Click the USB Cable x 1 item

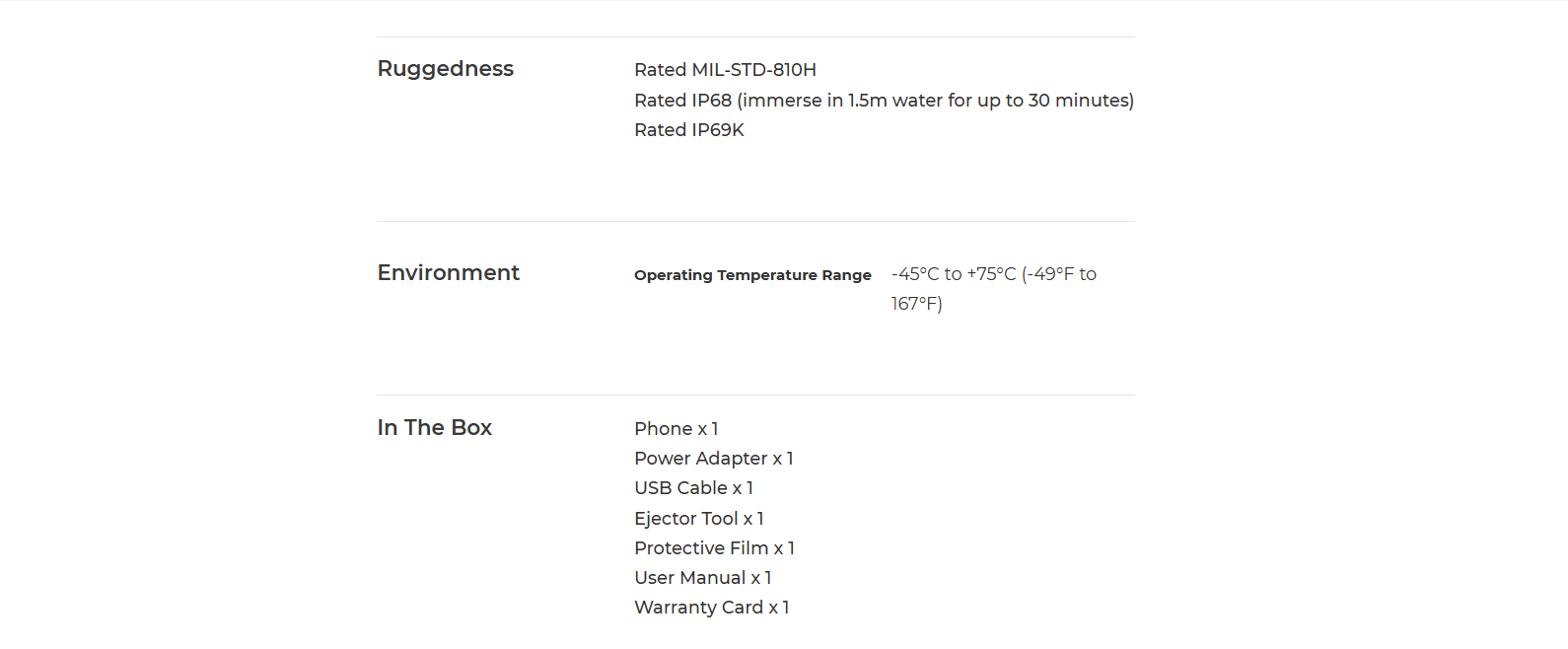pos(693,488)
